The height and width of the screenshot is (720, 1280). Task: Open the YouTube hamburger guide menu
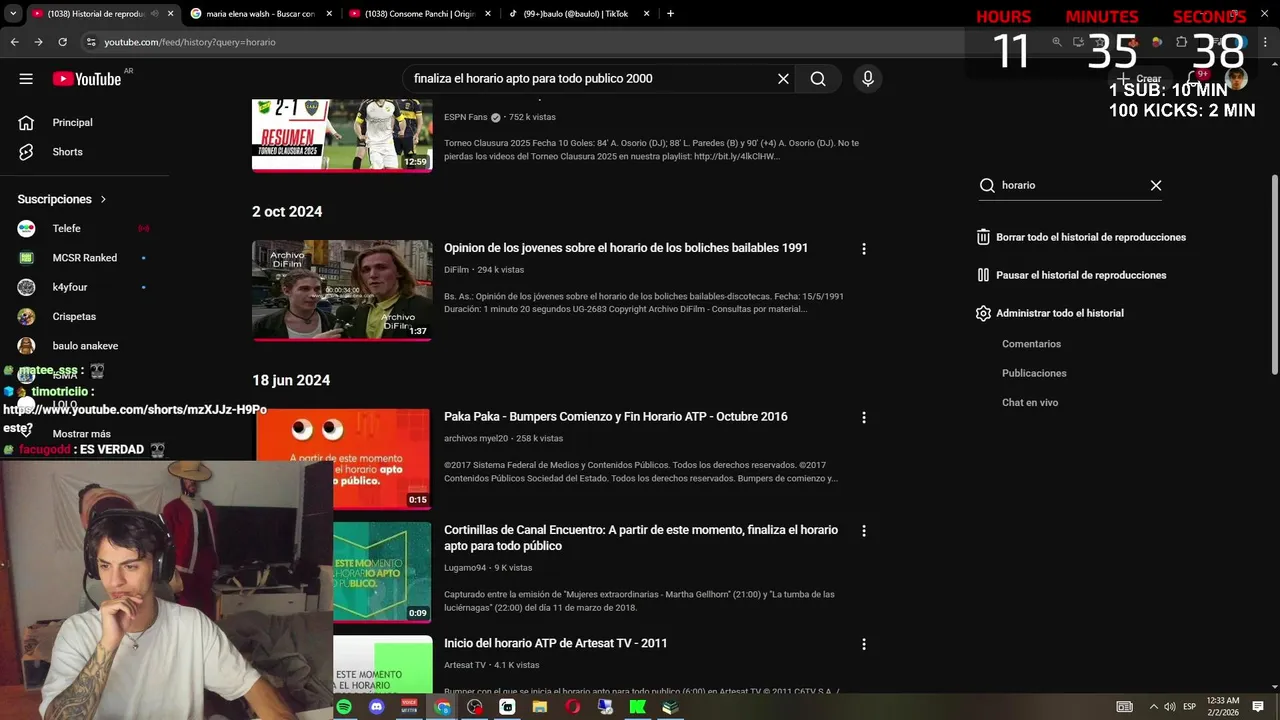(26, 79)
